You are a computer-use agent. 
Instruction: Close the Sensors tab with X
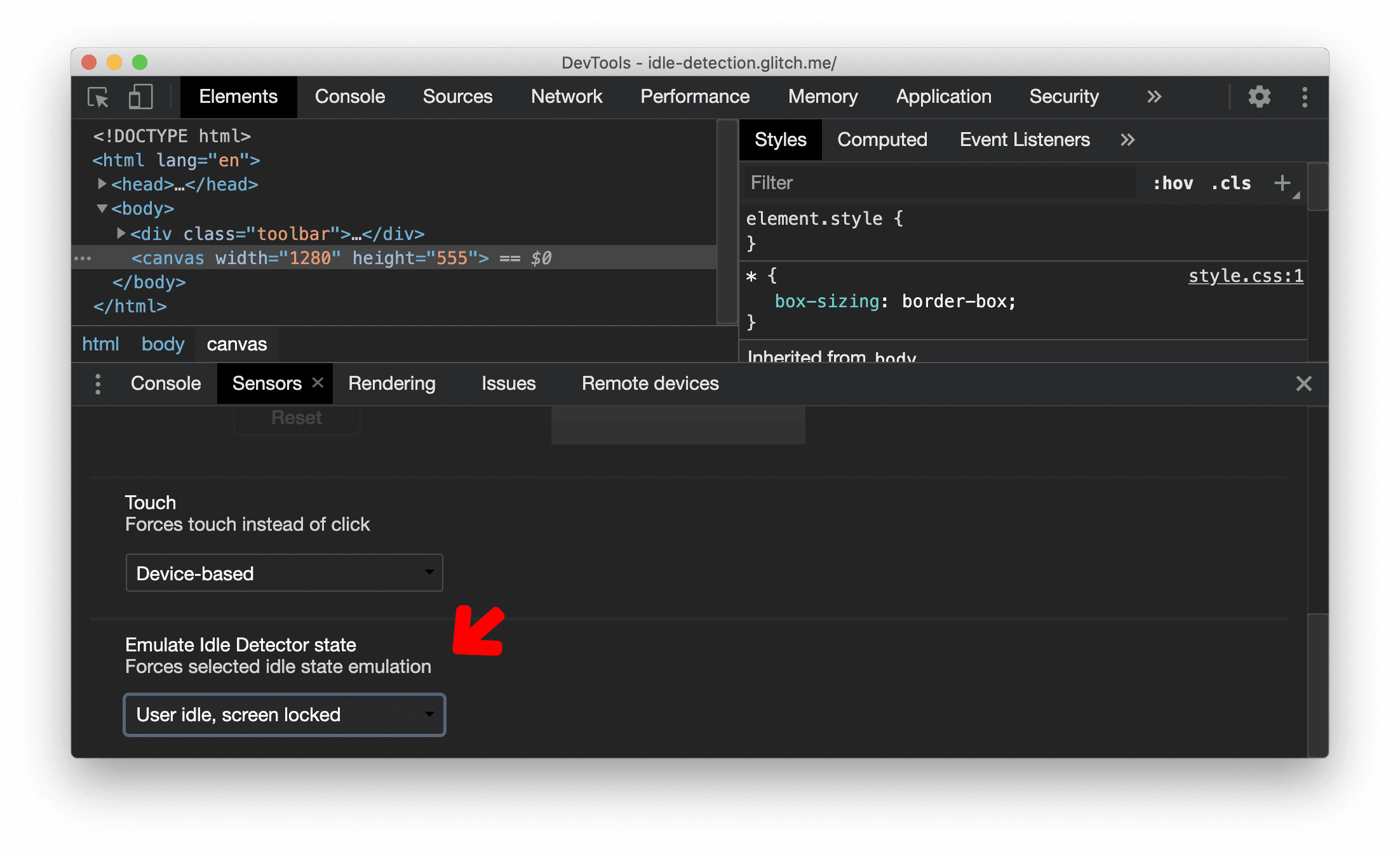(x=318, y=383)
